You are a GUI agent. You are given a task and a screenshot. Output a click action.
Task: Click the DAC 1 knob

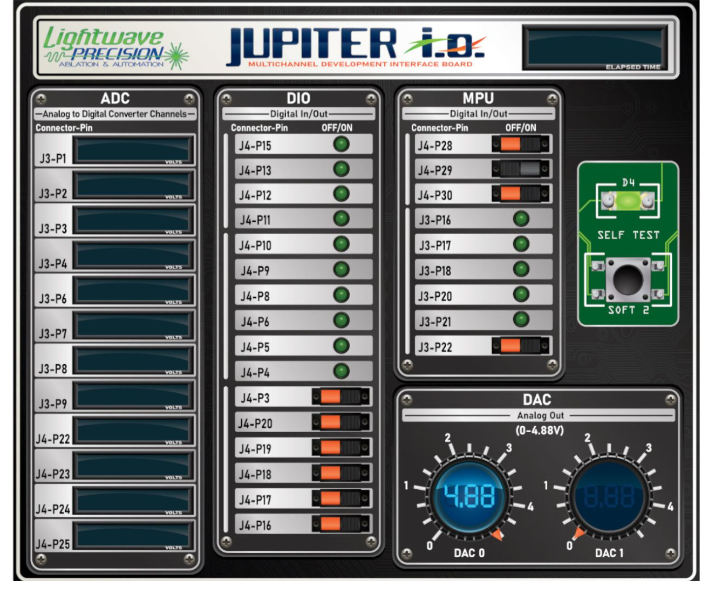point(609,496)
